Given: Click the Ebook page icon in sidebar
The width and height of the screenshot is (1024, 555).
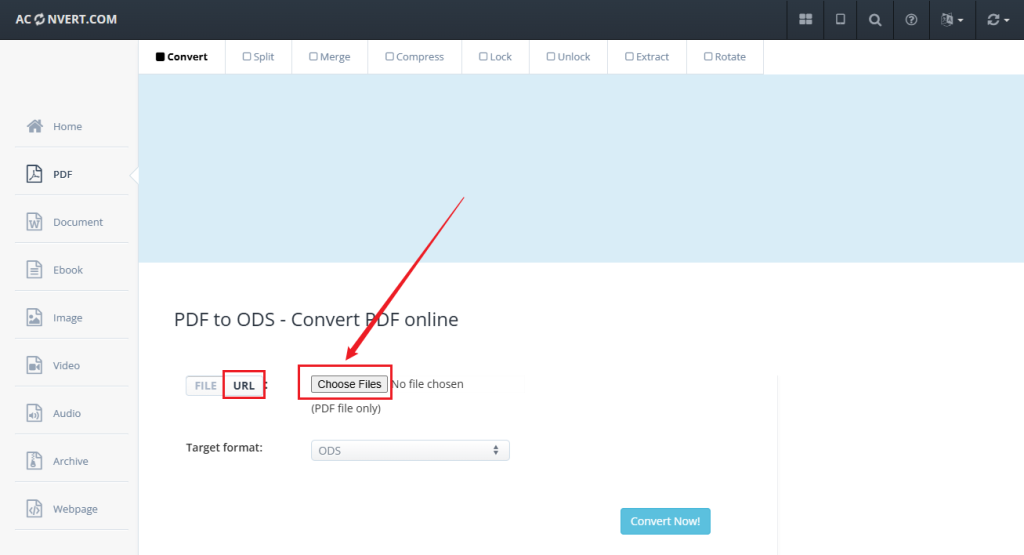Looking at the screenshot, I should pyautogui.click(x=34, y=269).
